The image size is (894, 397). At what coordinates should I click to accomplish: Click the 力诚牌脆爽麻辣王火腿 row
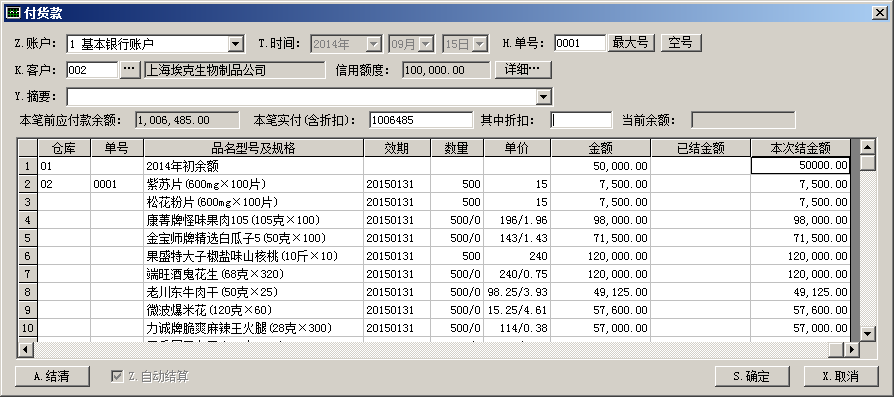pos(434,328)
